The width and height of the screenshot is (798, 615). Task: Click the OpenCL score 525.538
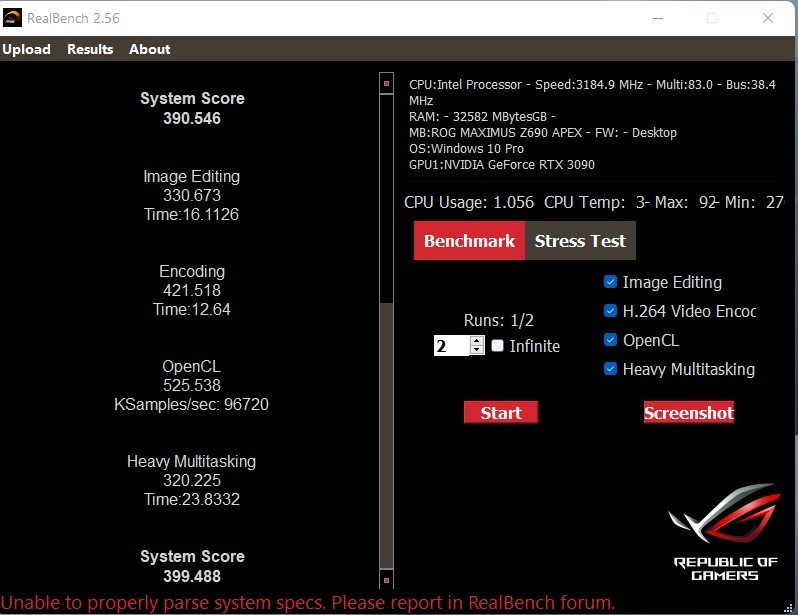192,385
